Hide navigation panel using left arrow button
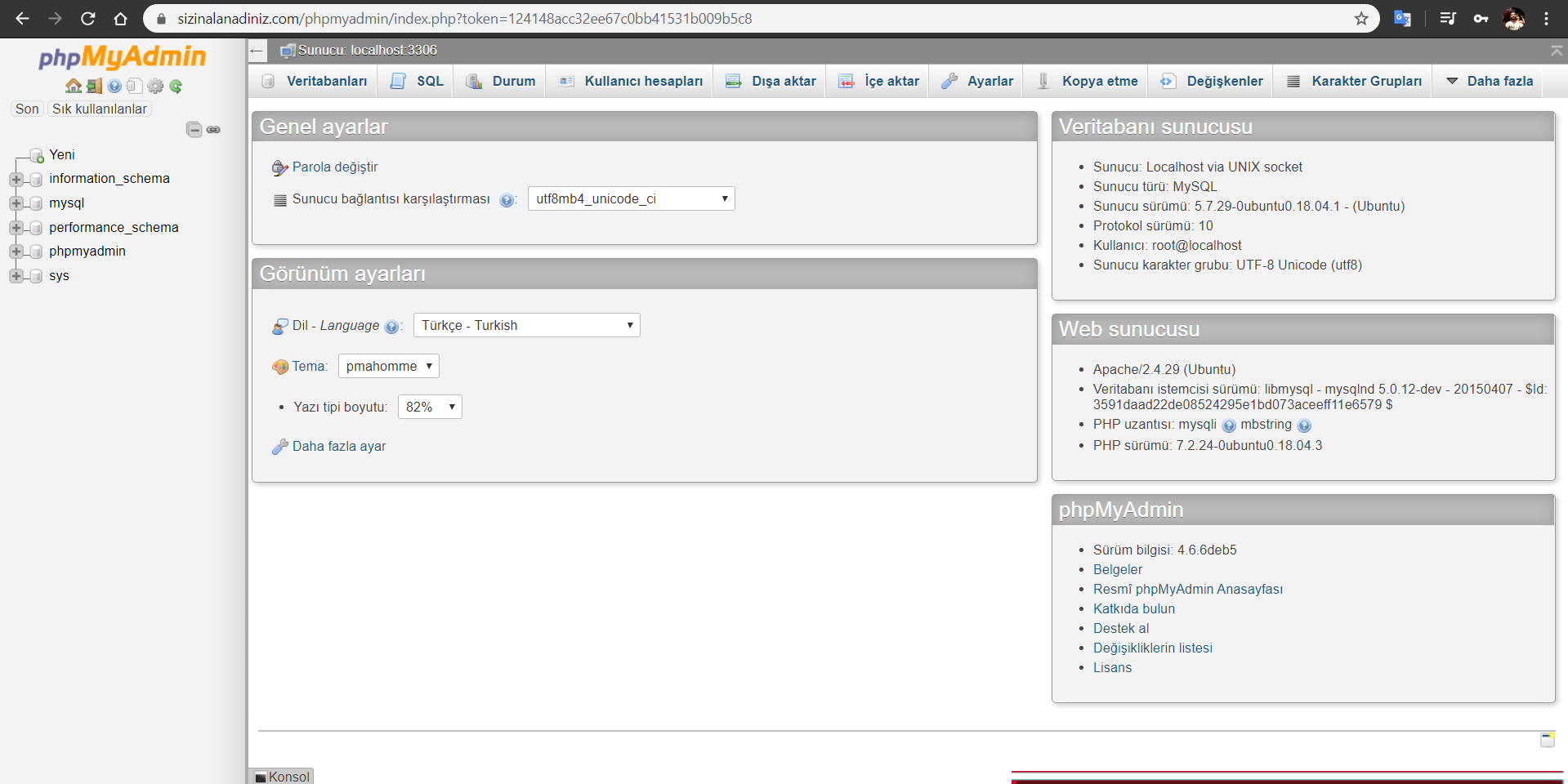1568x784 pixels. click(x=257, y=51)
